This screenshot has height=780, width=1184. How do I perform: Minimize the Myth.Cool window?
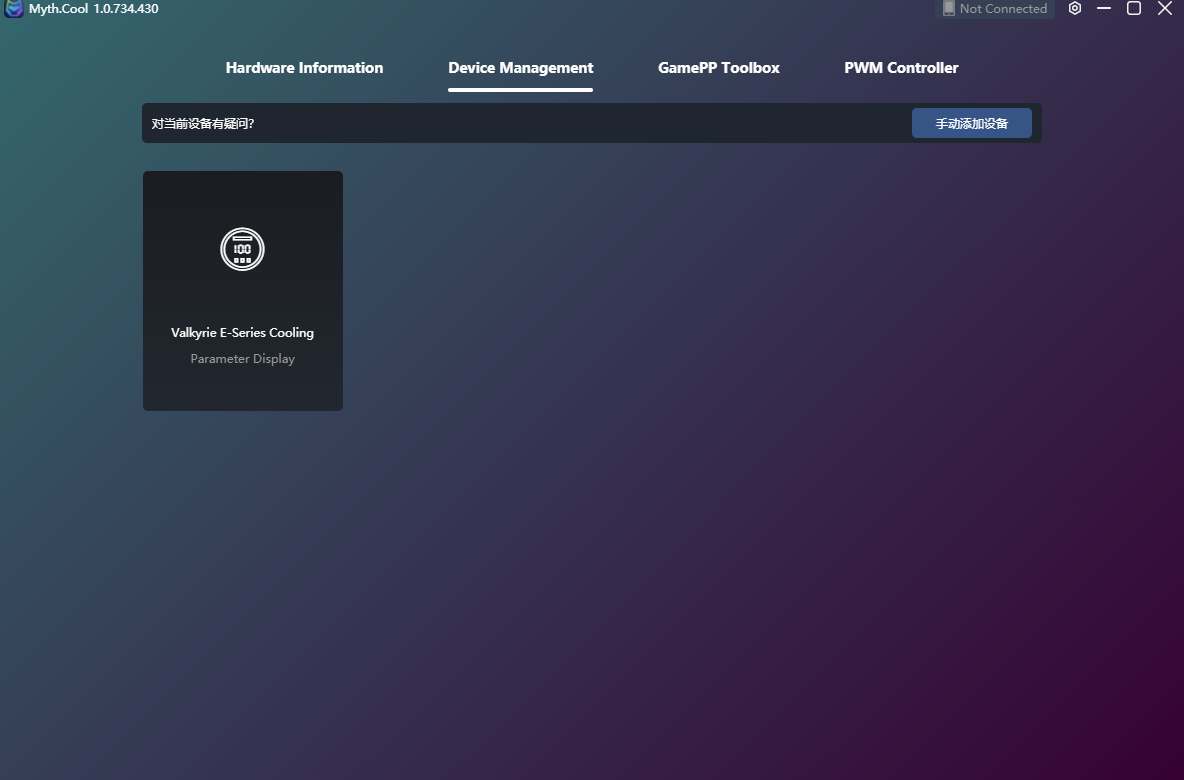1103,8
